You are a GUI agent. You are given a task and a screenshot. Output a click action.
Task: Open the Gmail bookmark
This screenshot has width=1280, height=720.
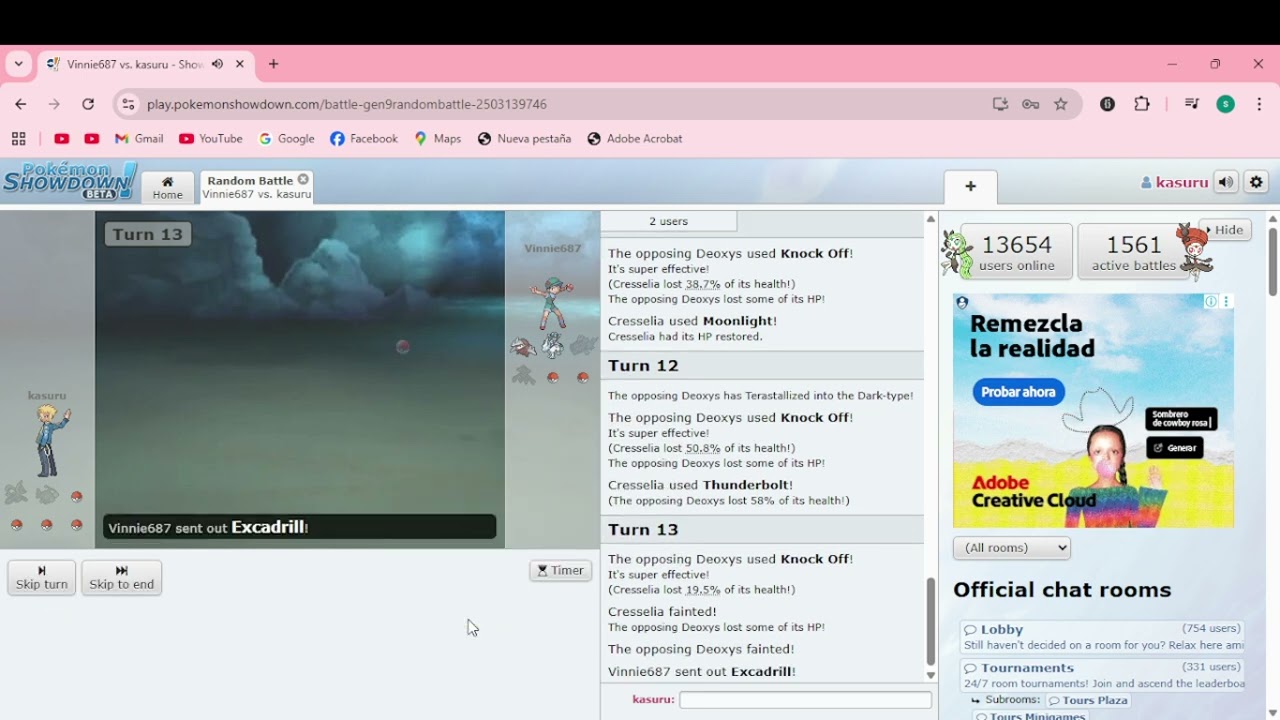tap(139, 139)
